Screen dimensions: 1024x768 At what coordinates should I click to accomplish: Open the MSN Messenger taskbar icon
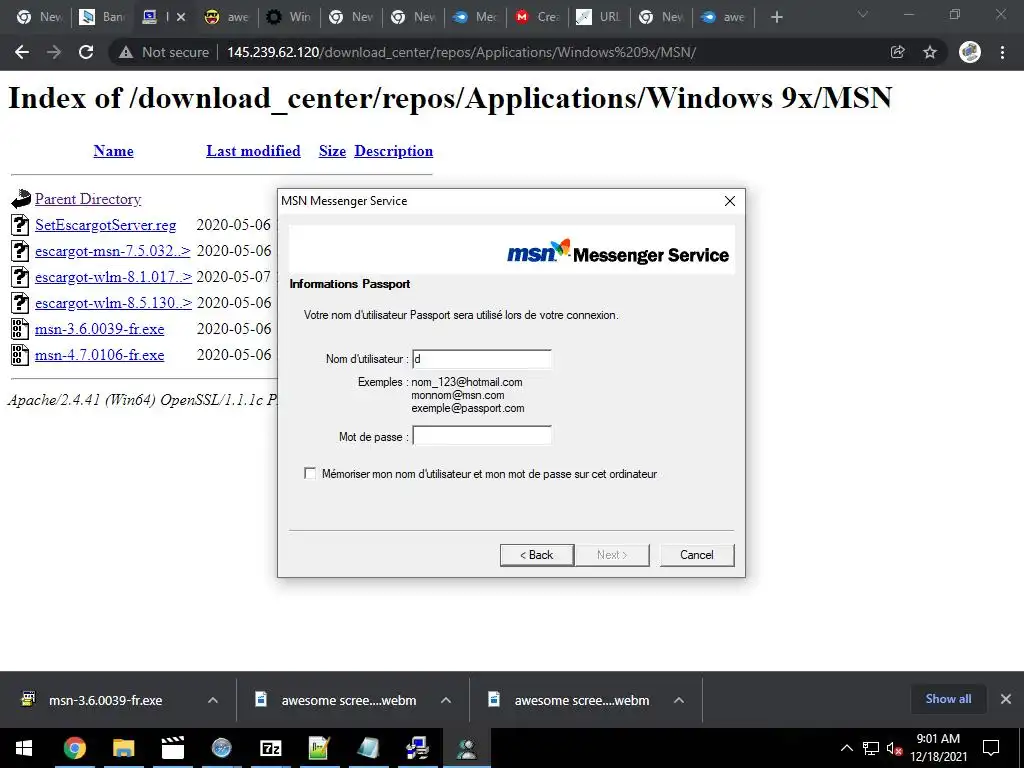click(467, 748)
